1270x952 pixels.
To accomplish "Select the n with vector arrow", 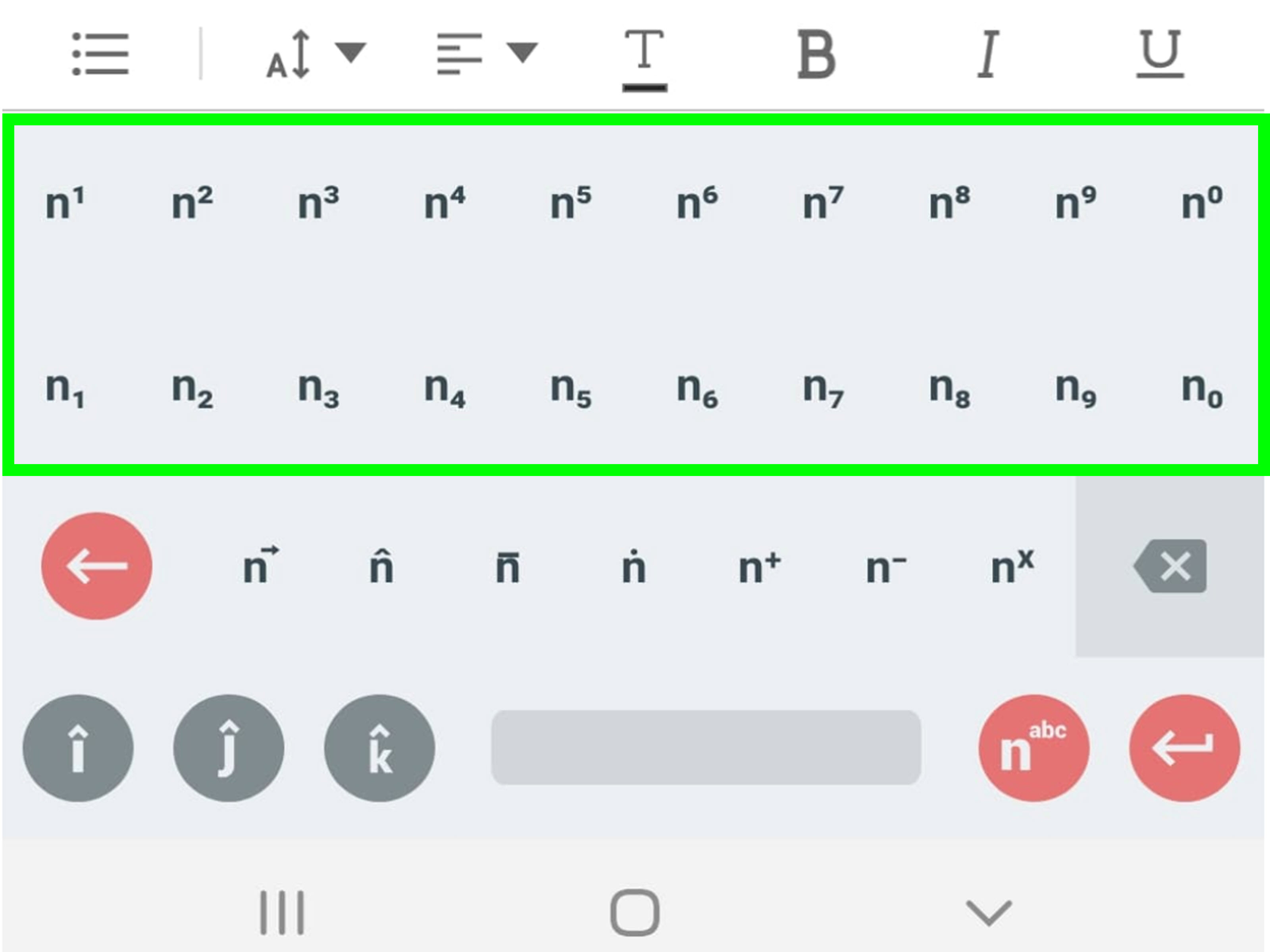I will 260,565.
